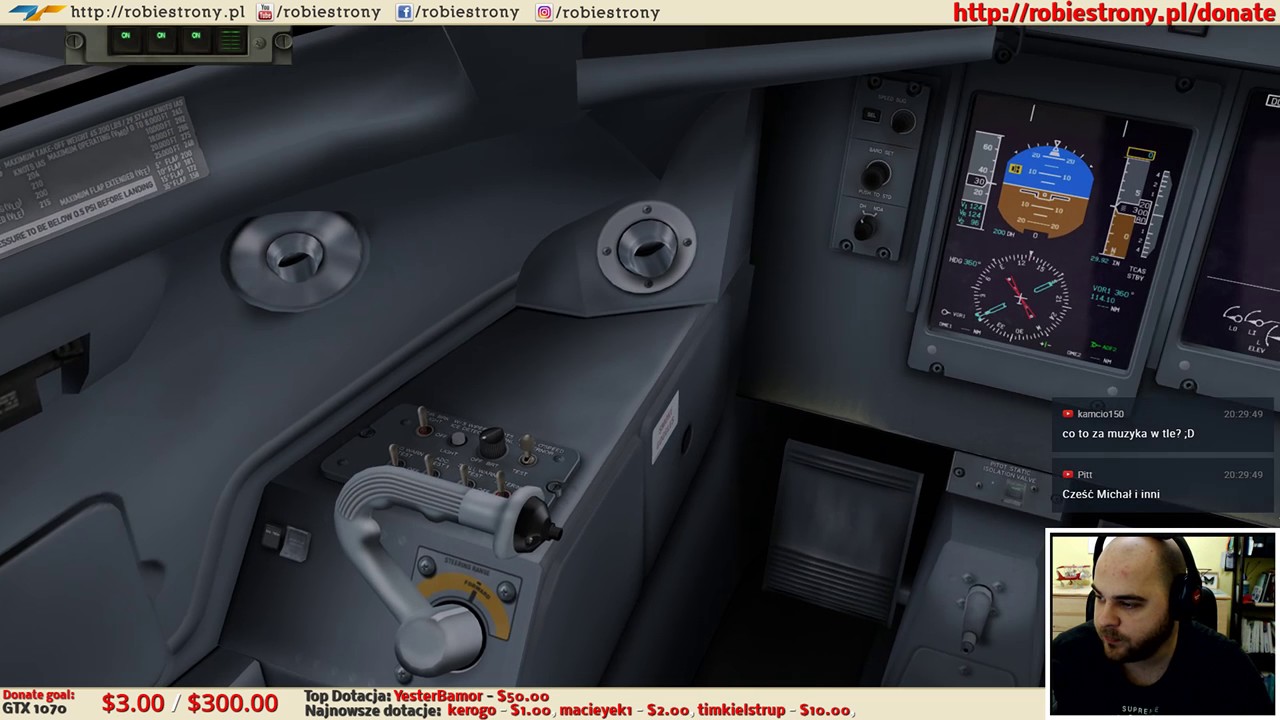Click chat message 'Cześć Michał i inni'
Viewport: 1280px width, 720px height.
tap(1111, 494)
